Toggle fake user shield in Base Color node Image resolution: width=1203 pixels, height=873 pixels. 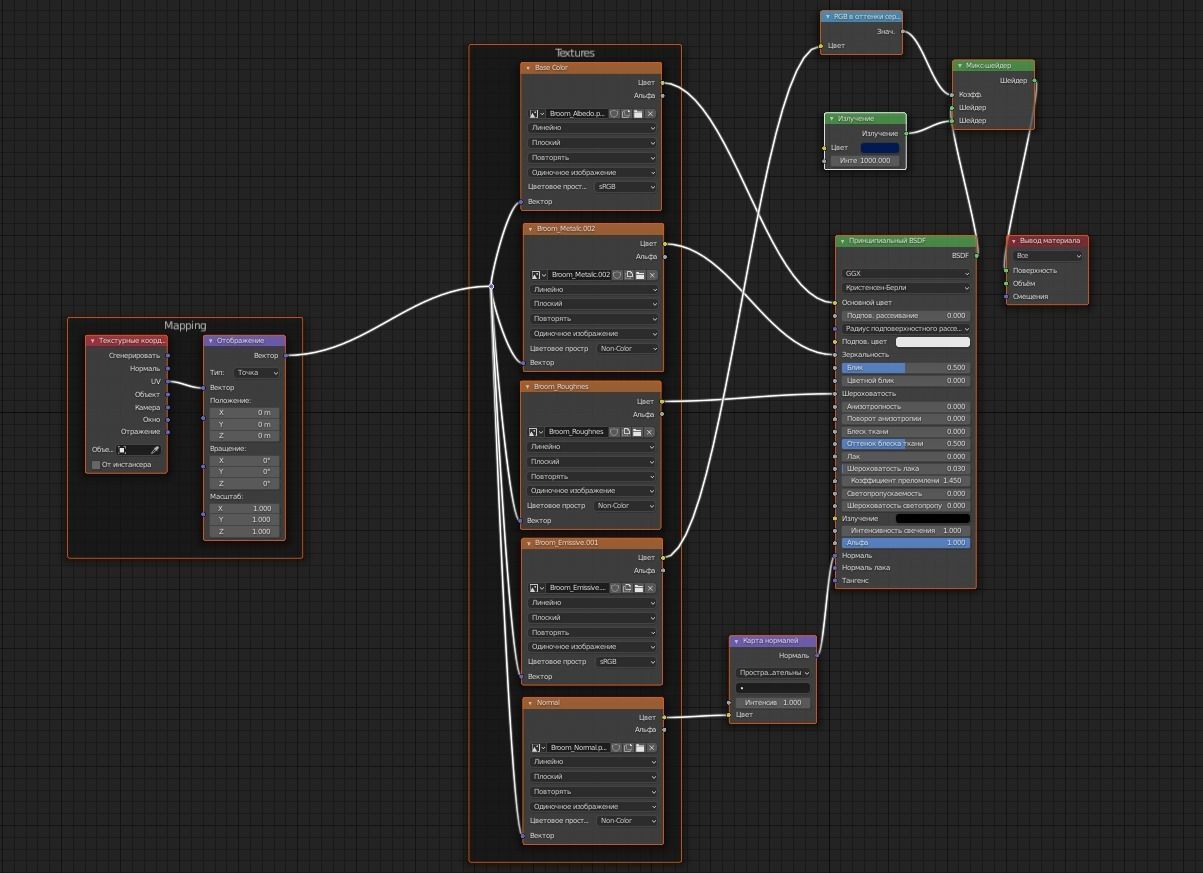tap(615, 114)
